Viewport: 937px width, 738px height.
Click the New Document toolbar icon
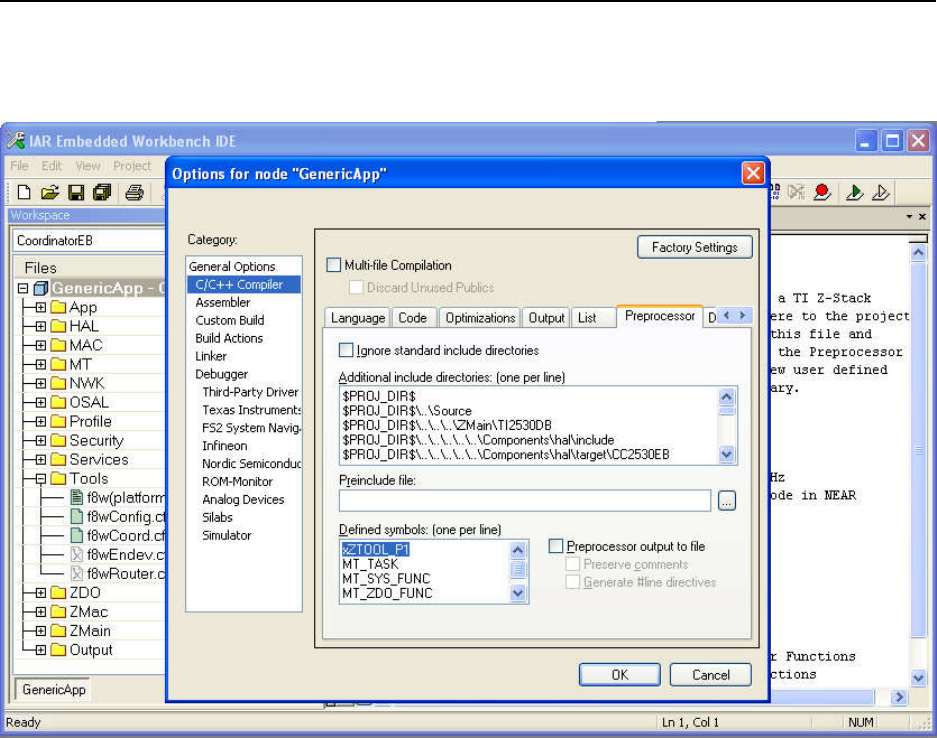point(24,192)
